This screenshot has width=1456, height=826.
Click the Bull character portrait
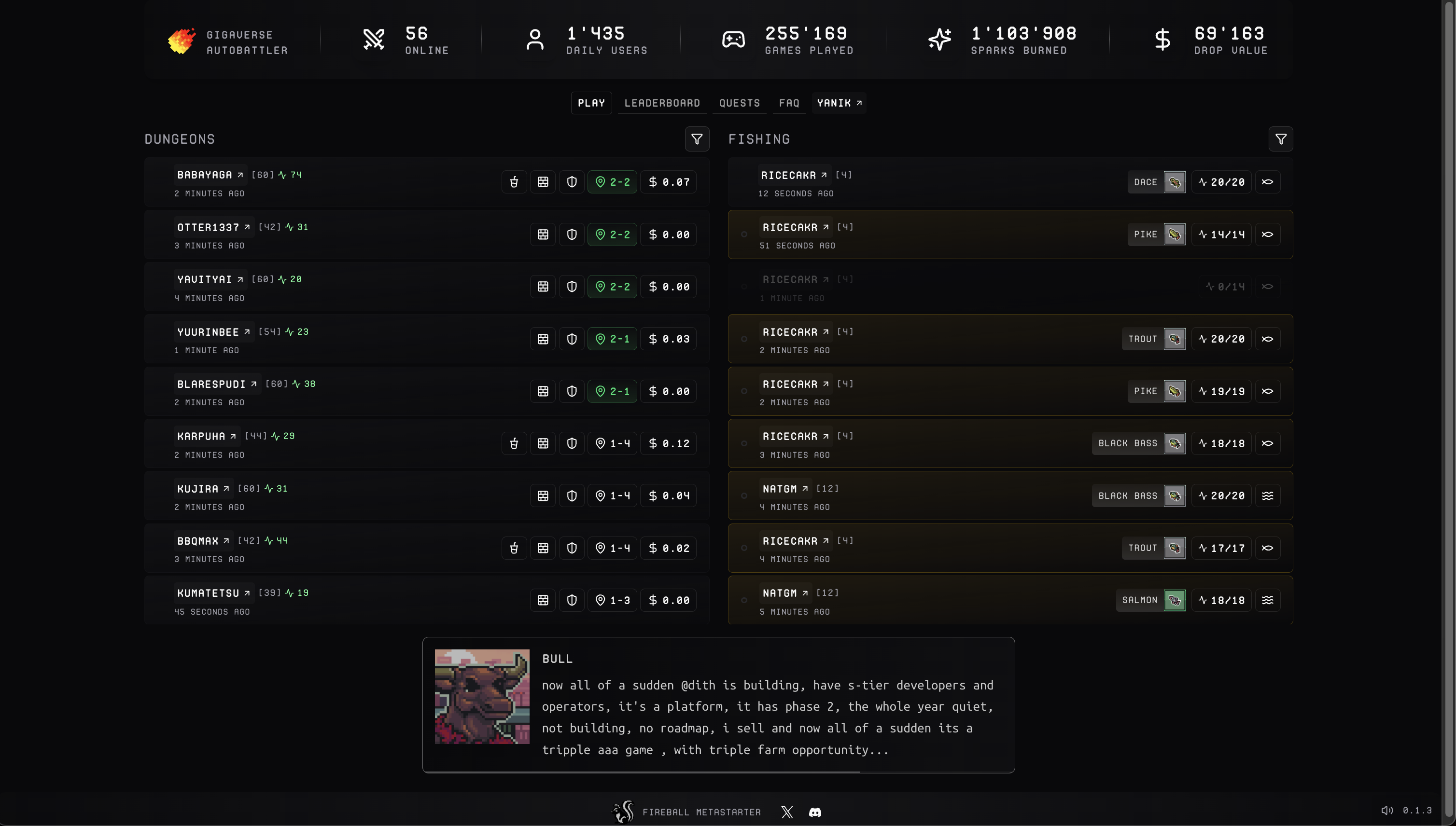pyautogui.click(x=482, y=696)
